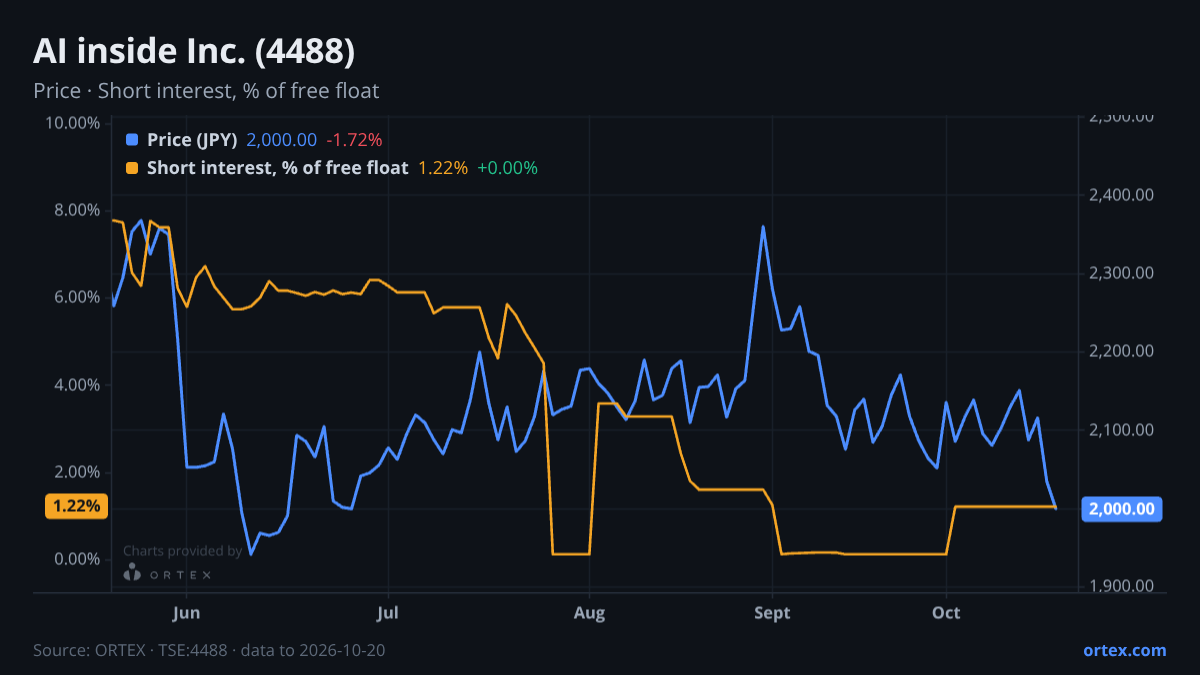Click the 1,900.00 right axis label
Screen dimensions: 1200x675
click(x=1121, y=587)
